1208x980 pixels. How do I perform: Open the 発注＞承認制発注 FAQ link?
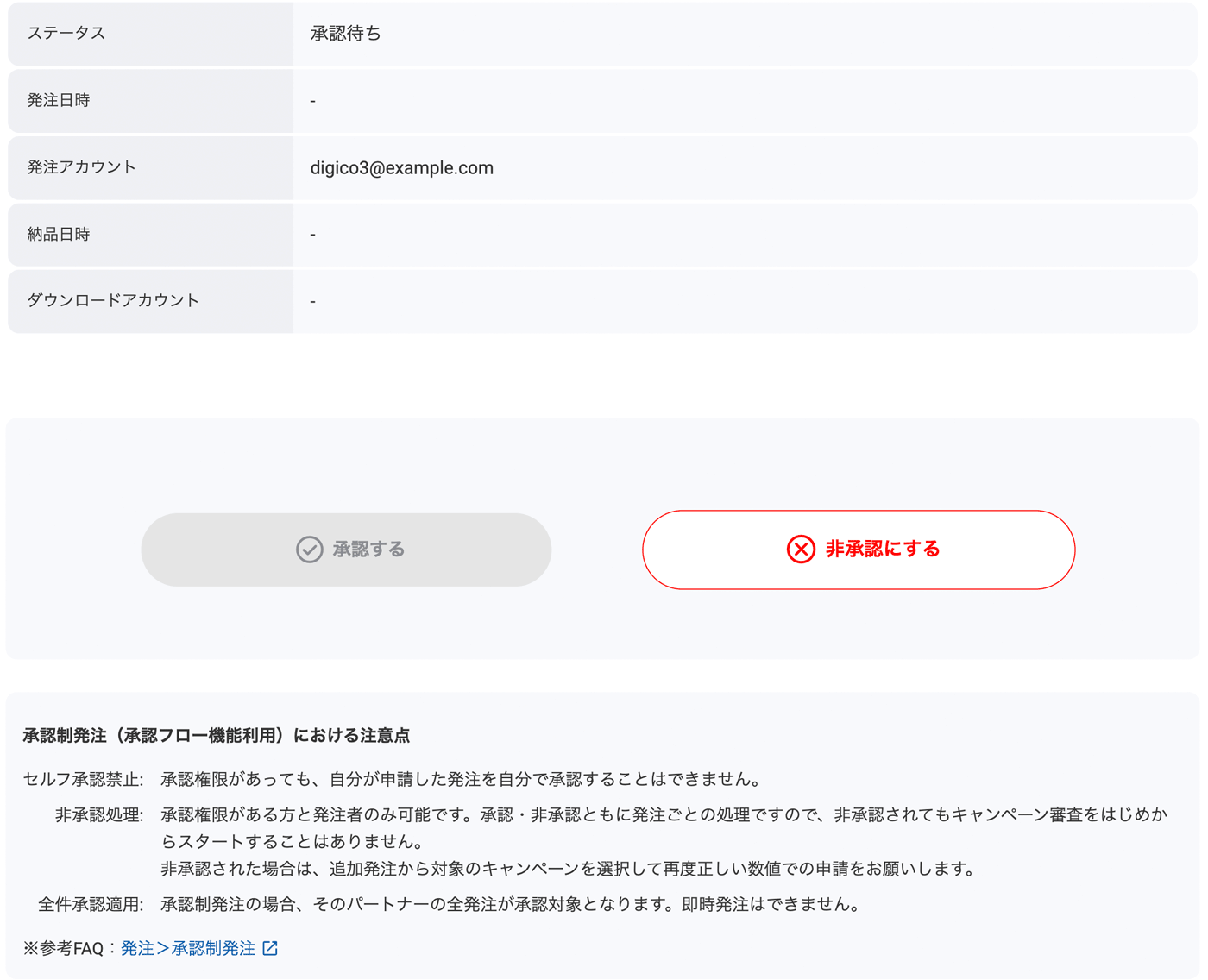188,948
